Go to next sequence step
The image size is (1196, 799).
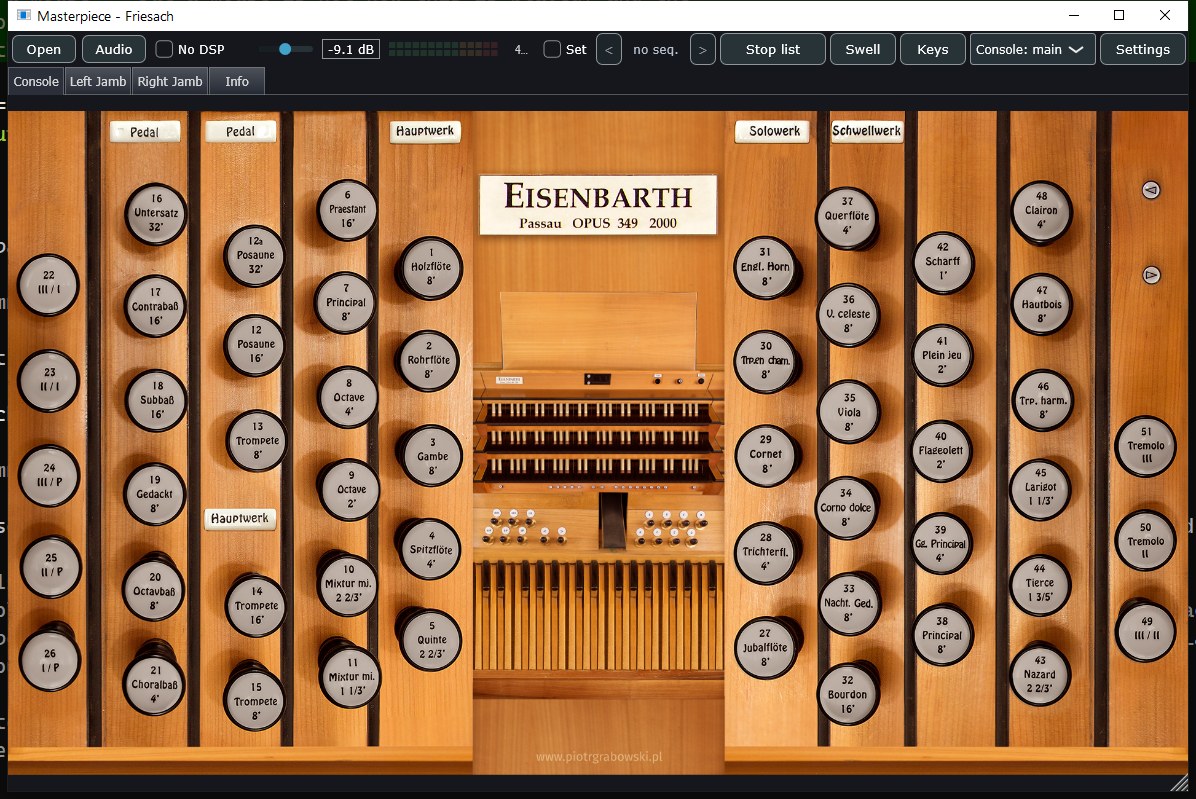pyautogui.click(x=702, y=49)
